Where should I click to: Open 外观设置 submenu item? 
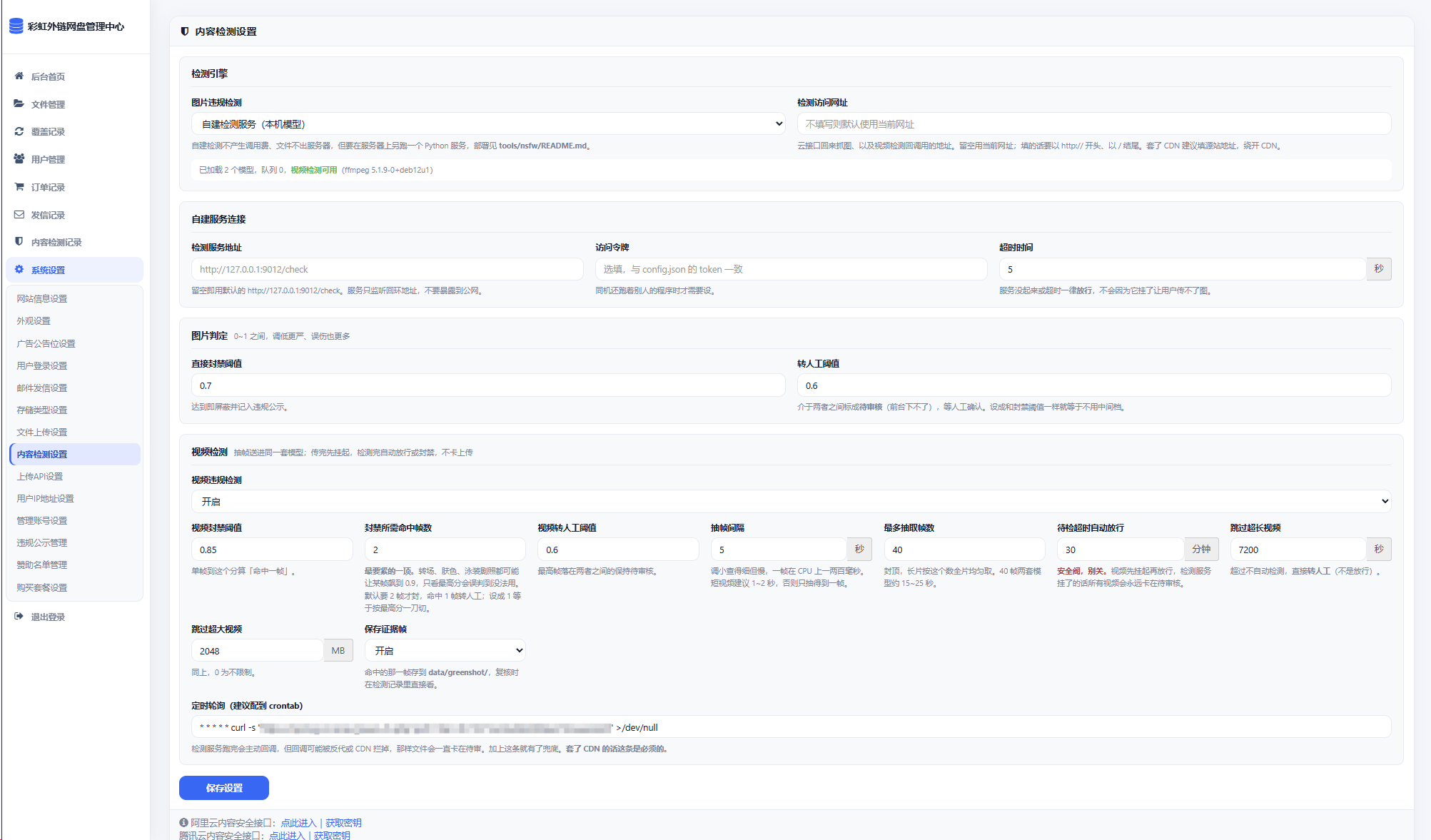tap(34, 320)
